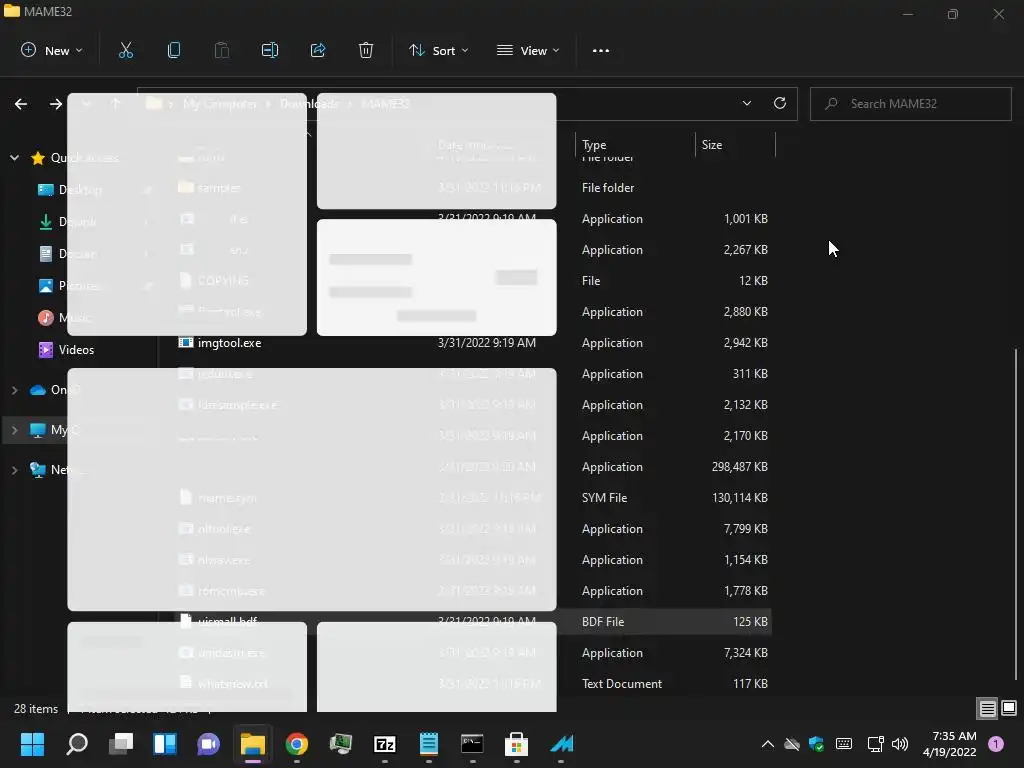Click the 7,324 KB size value
Screen dimensions: 1024x768
pos(745,653)
